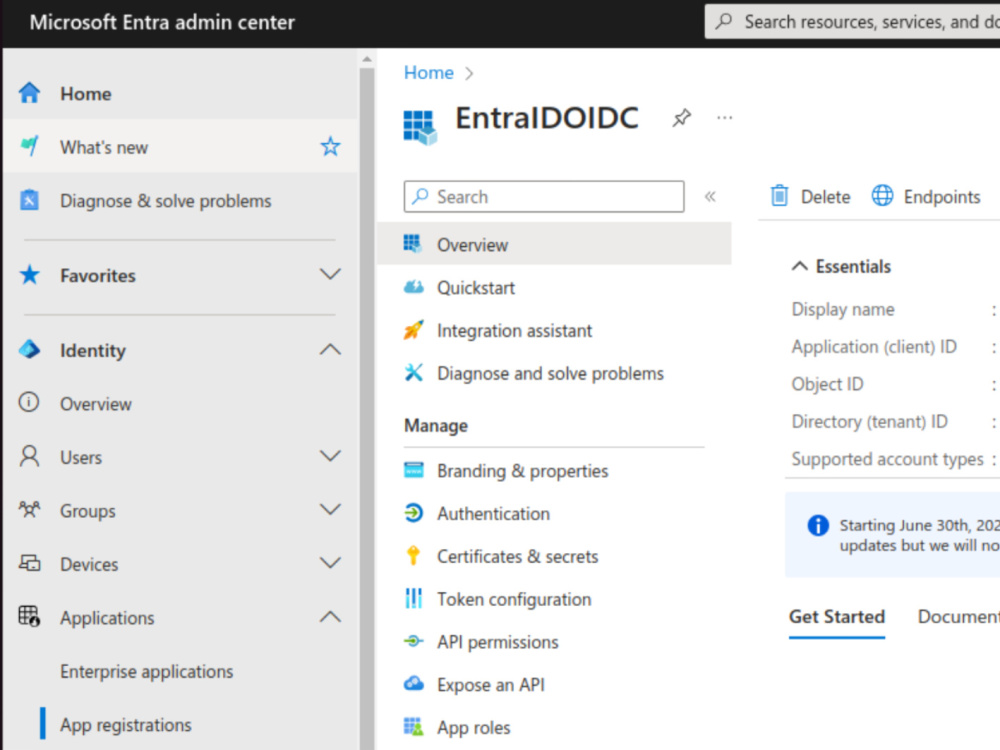The width and height of the screenshot is (1000, 750).
Task: Click the Integration assistant rocket icon
Action: 413,330
